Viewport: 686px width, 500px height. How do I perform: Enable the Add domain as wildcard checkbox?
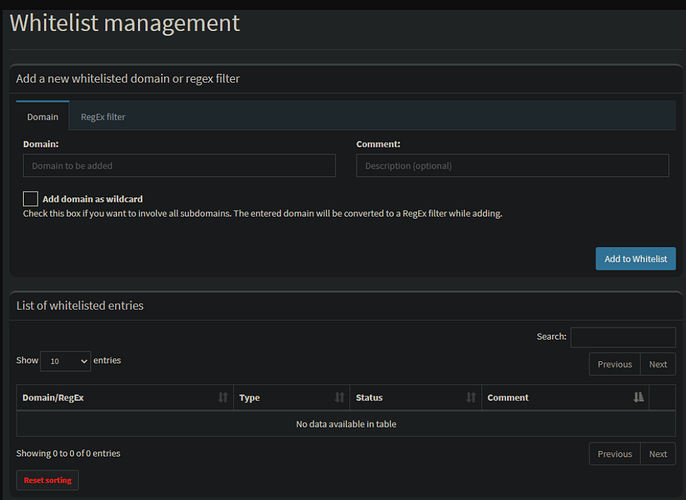point(31,199)
